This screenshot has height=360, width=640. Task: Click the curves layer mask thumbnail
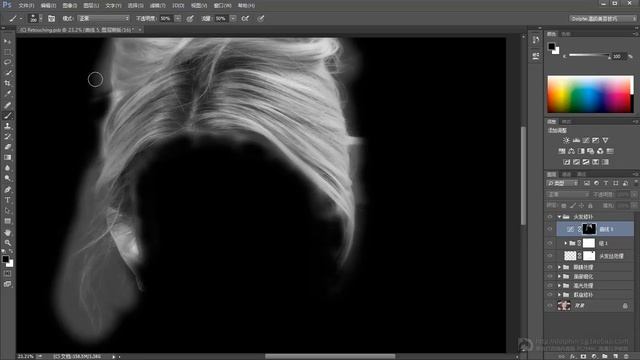coord(589,229)
